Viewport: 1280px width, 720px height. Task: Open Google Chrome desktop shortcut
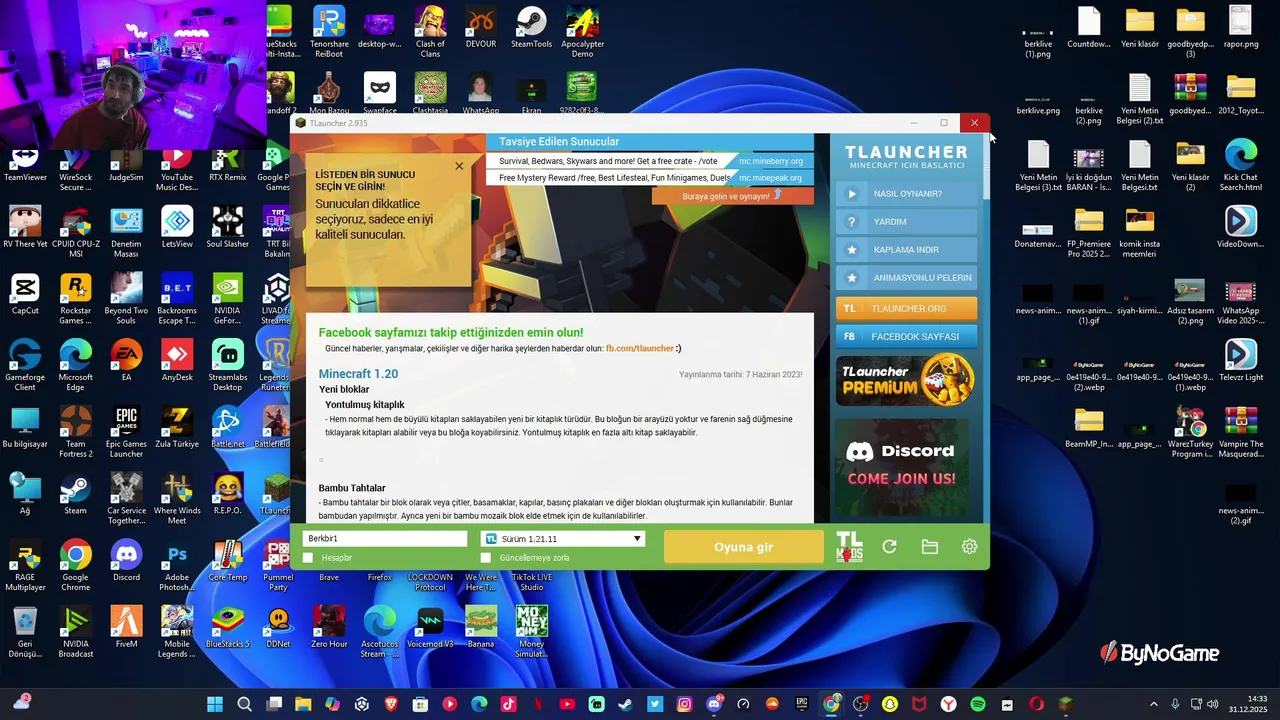(75, 565)
